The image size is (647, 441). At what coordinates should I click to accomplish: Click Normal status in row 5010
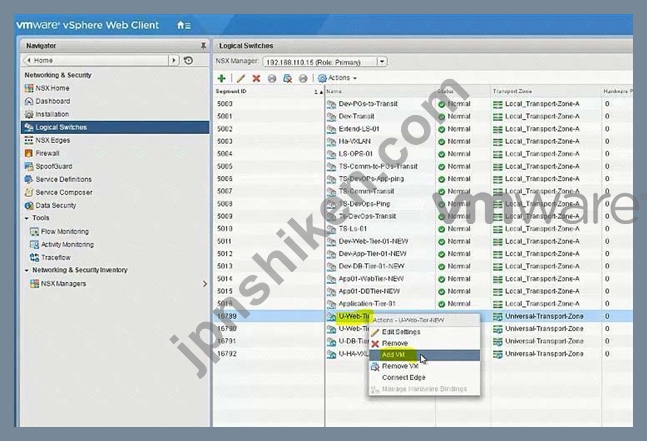[x=458, y=229]
